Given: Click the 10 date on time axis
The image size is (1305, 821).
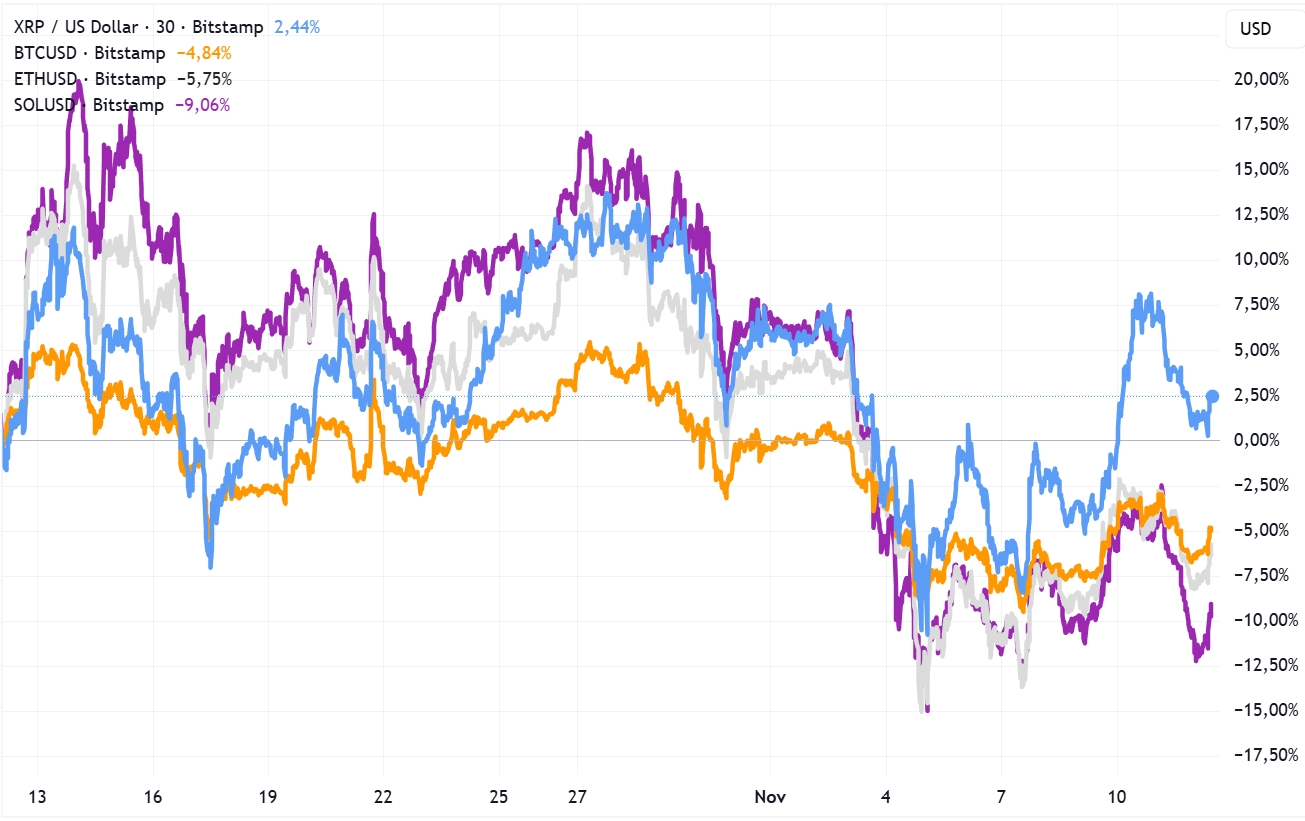Looking at the screenshot, I should coord(1117,797).
